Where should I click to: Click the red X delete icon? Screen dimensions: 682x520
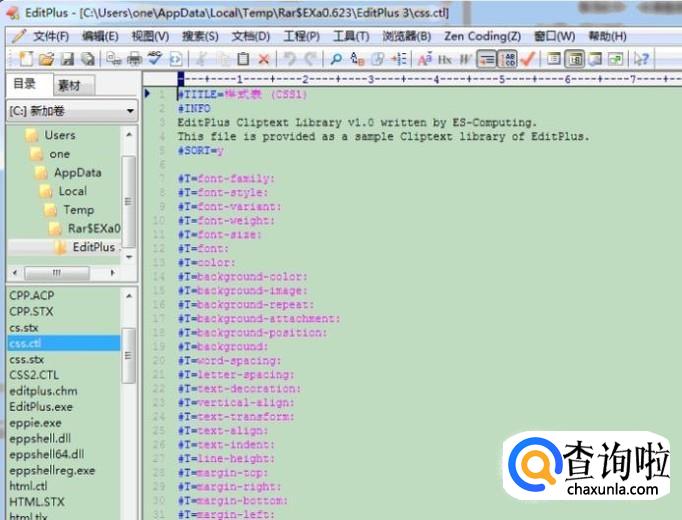(264, 59)
